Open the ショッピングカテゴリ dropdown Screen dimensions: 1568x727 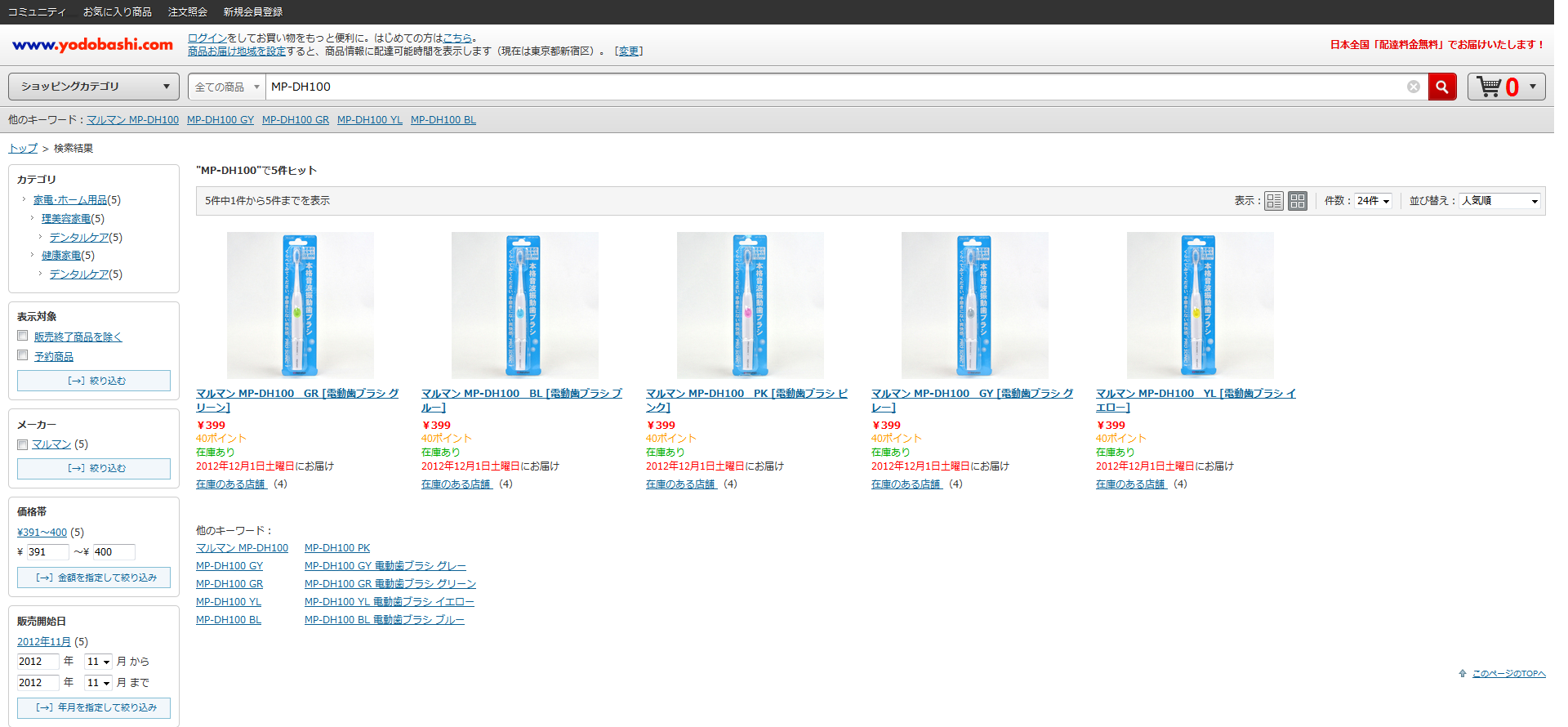tap(94, 87)
